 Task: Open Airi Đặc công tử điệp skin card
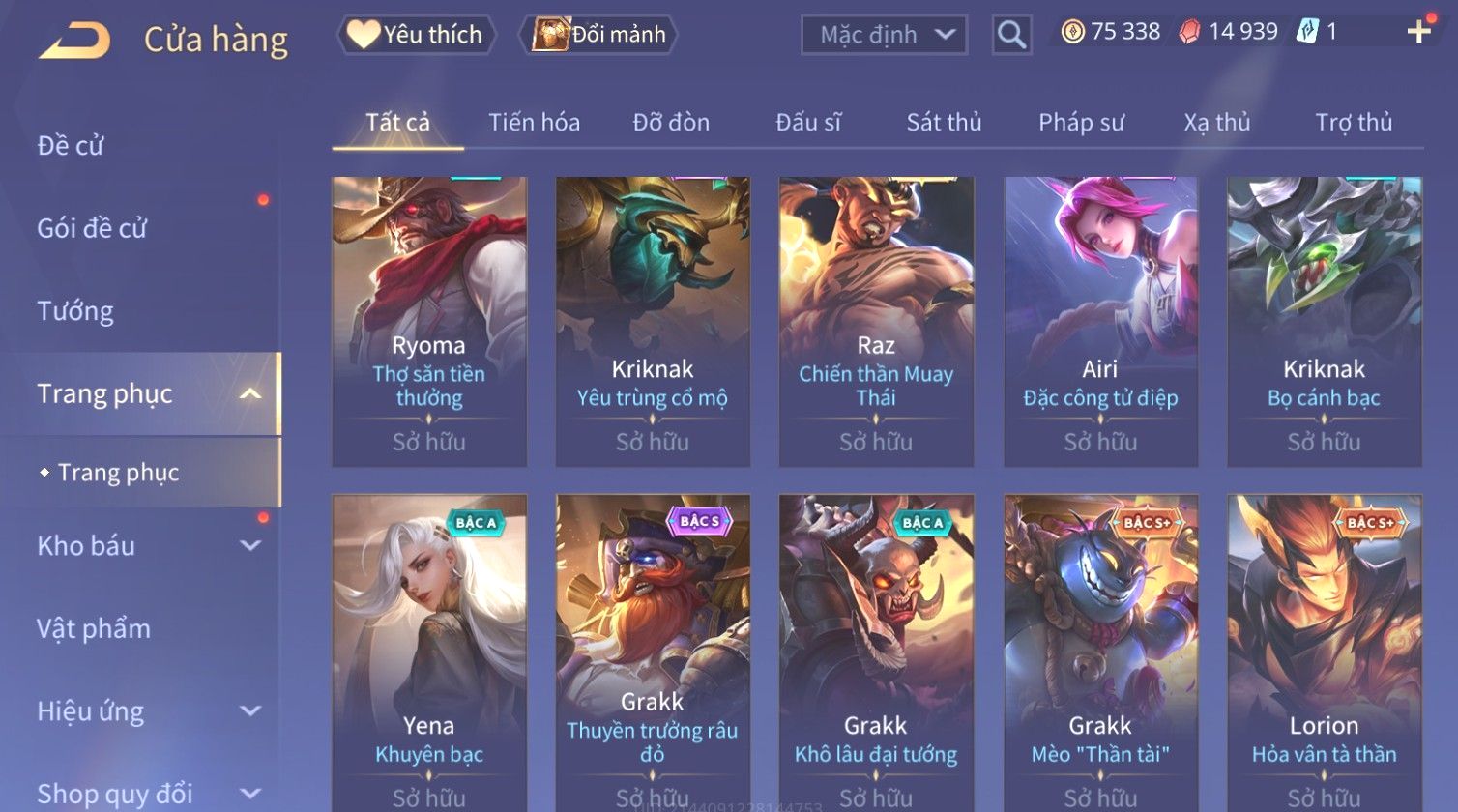pos(1100,322)
